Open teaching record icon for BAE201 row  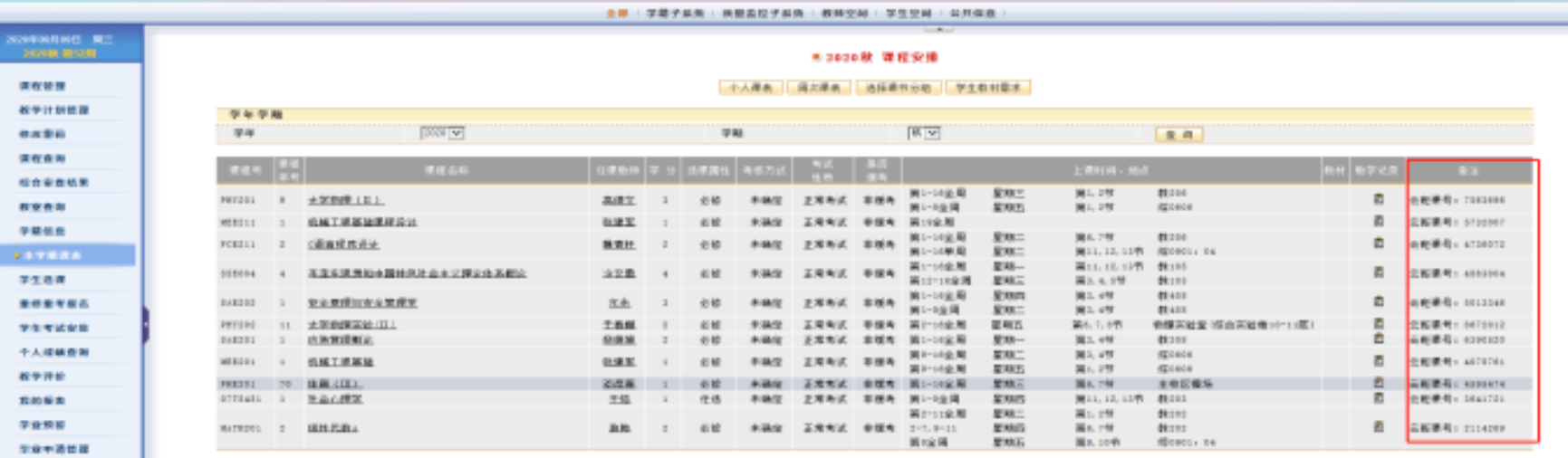1378,339
